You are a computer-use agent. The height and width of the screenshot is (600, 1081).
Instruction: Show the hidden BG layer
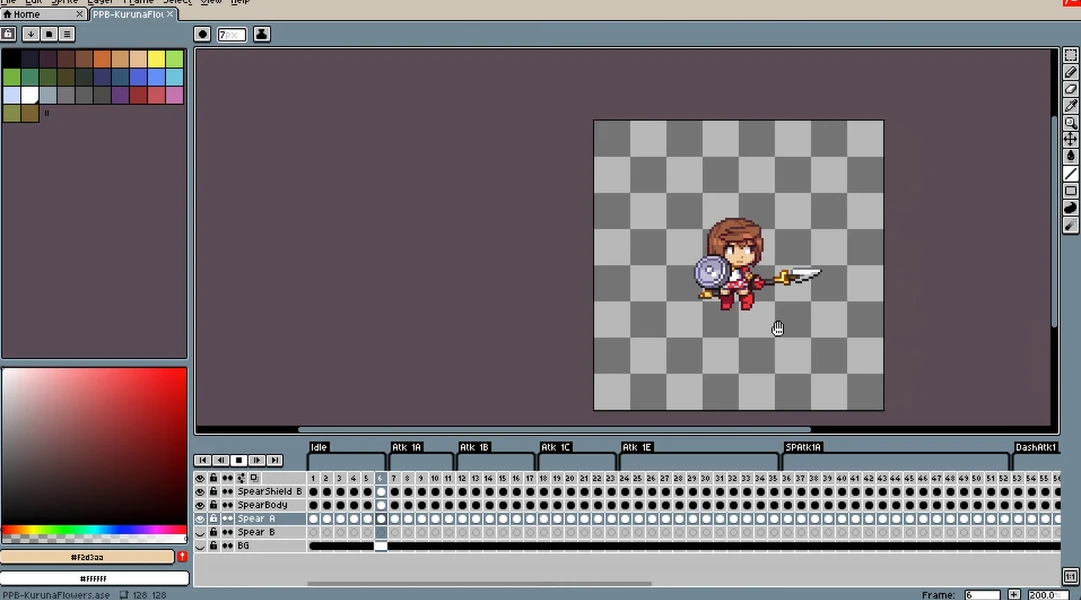[x=200, y=546]
